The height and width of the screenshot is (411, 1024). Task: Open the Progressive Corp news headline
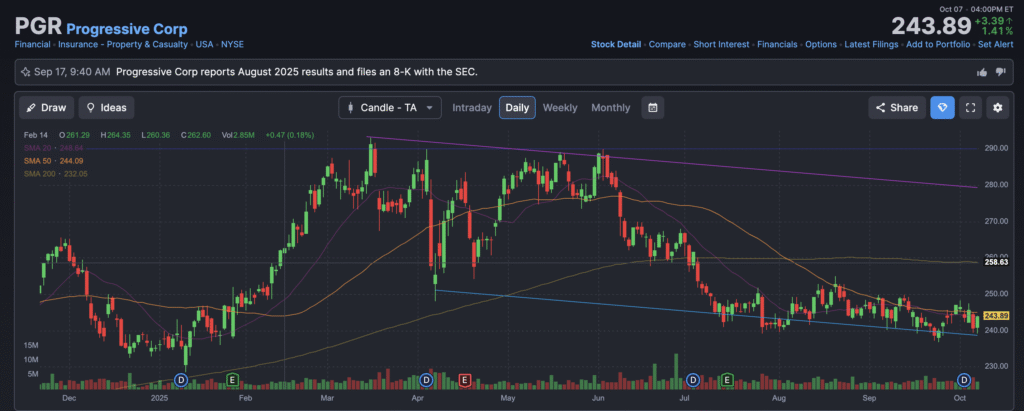296,72
